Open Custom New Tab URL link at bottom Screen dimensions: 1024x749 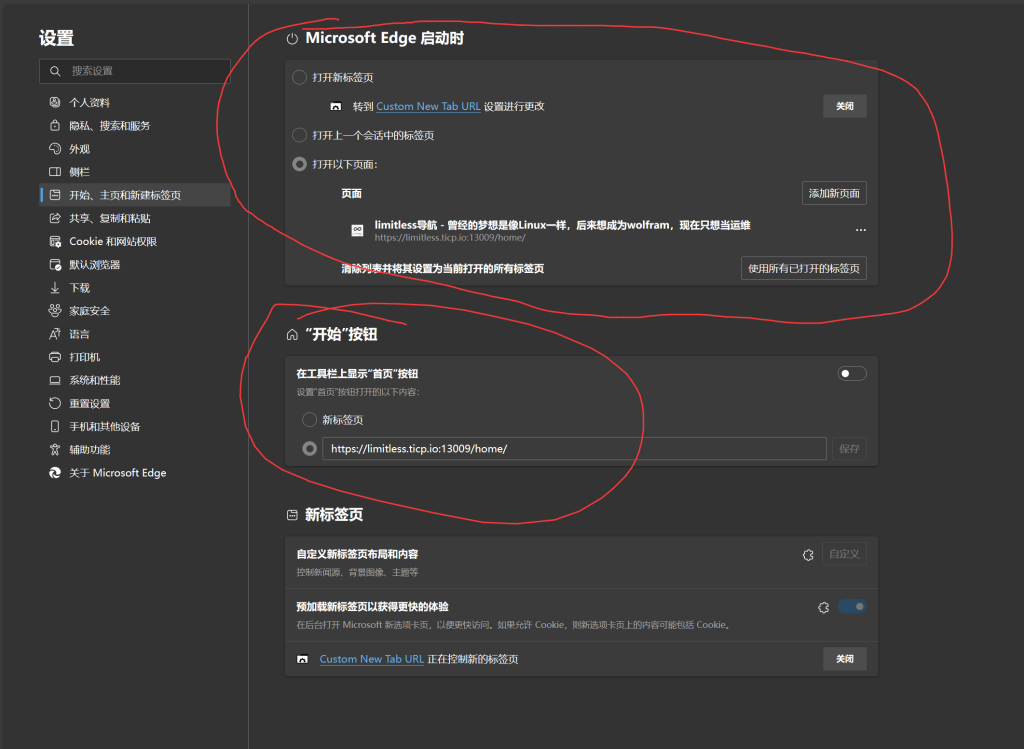click(x=372, y=660)
